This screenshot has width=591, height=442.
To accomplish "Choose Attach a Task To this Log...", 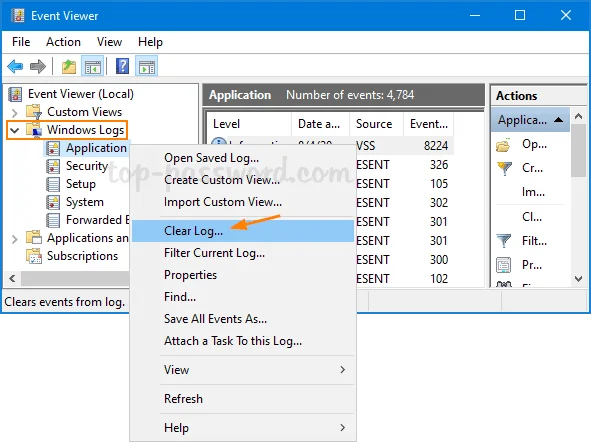I will [x=242, y=341].
